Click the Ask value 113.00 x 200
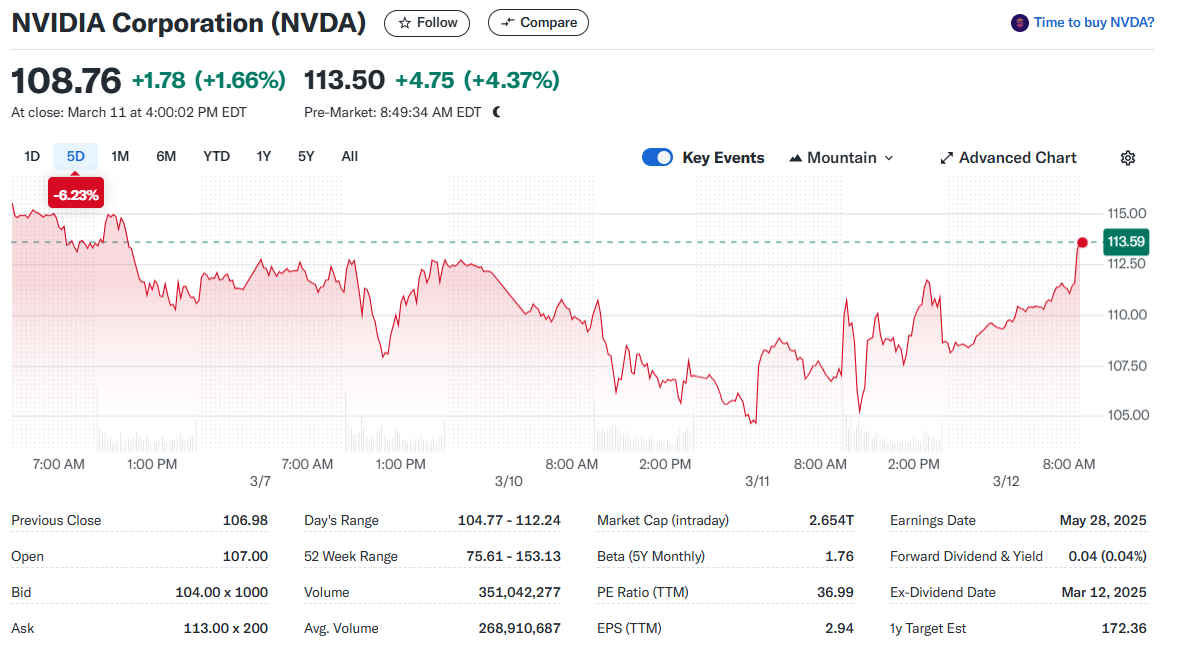 click(225, 628)
